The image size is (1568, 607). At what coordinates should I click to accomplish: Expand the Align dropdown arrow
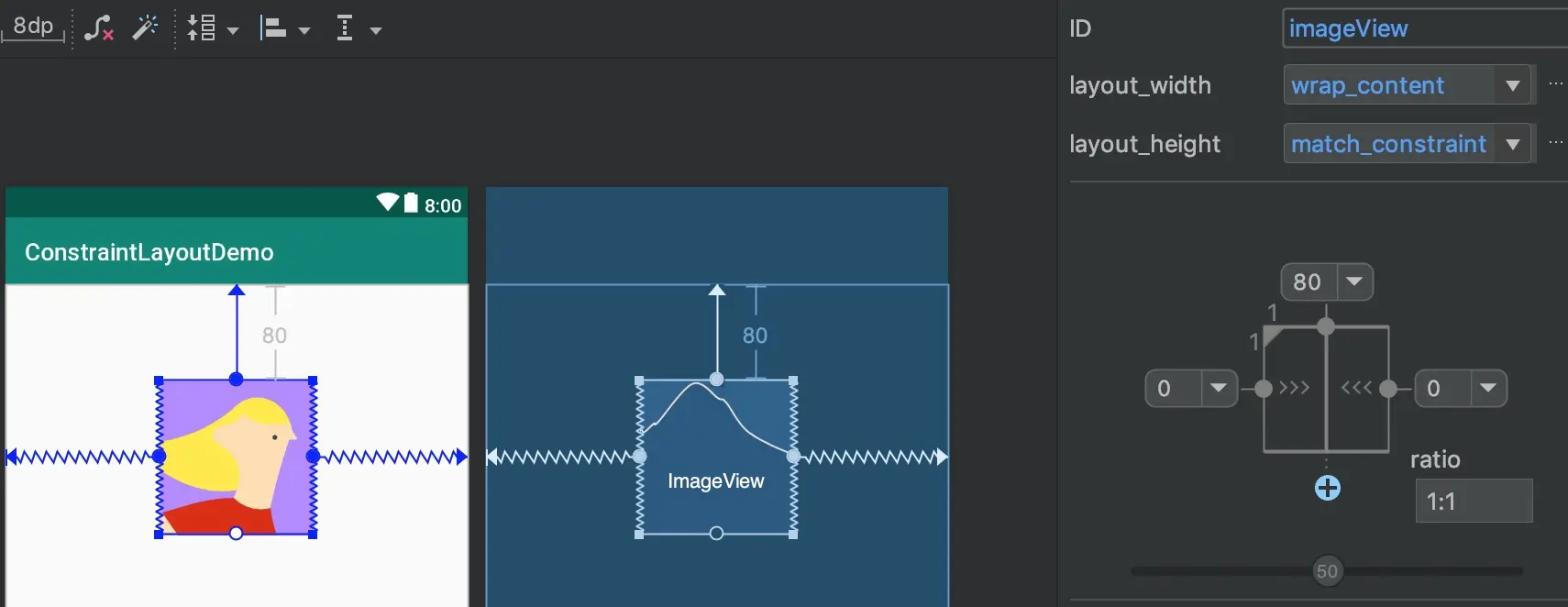304,30
